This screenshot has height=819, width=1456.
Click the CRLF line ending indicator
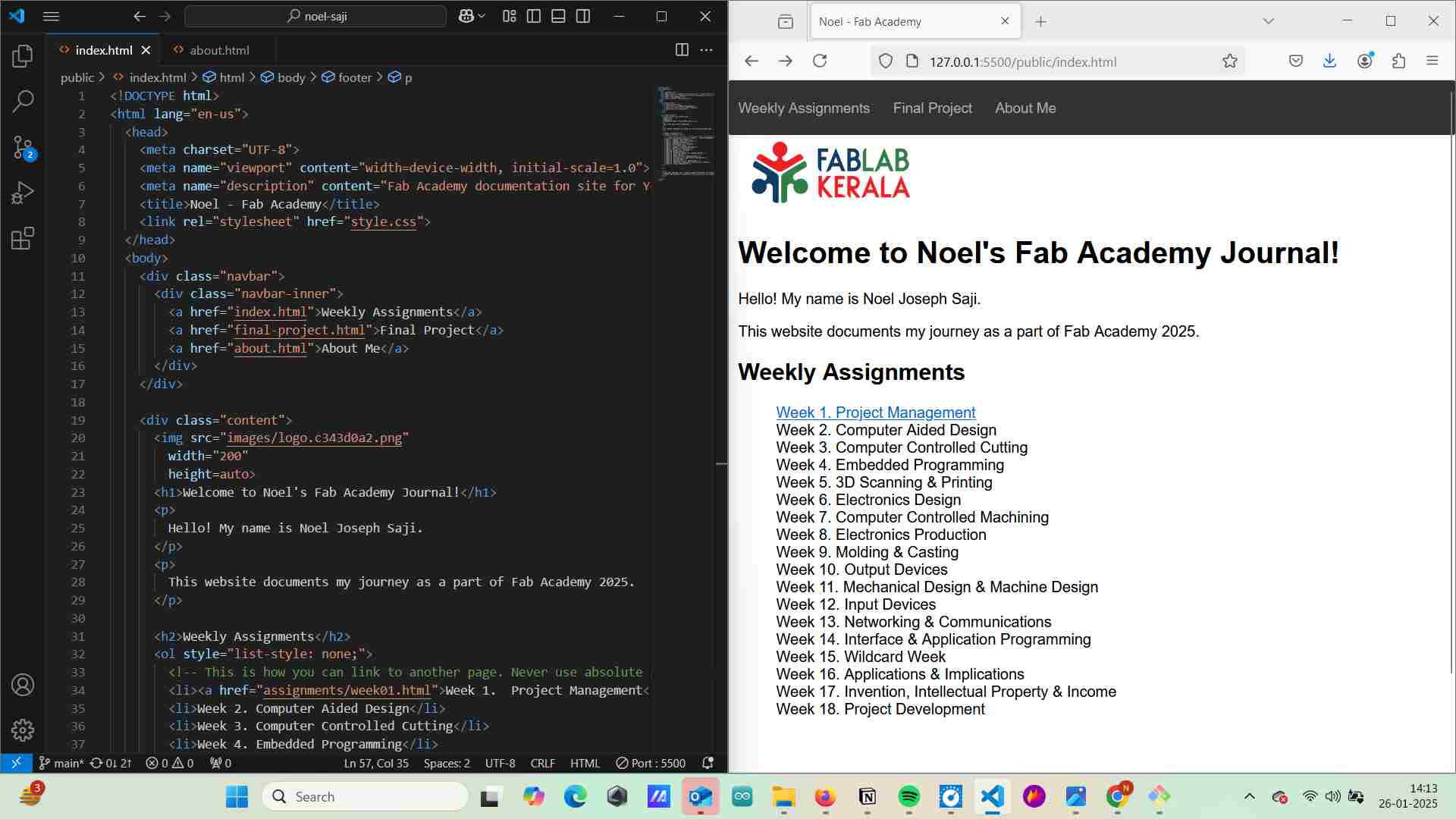tap(542, 762)
